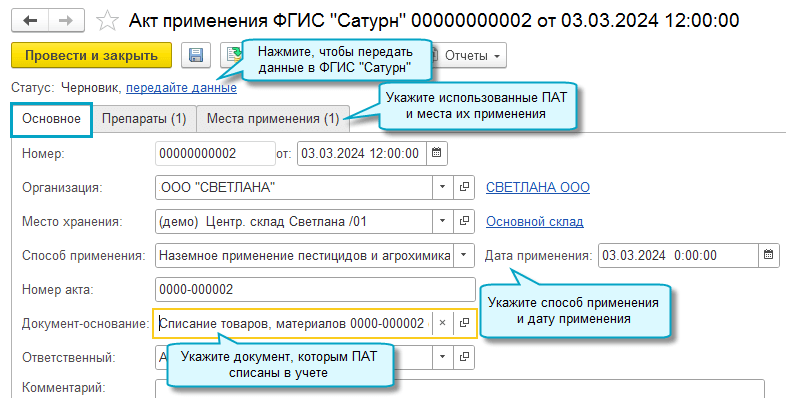The width and height of the screenshot is (786, 398).
Task: Follow the Основной склад link
Action: point(535,222)
